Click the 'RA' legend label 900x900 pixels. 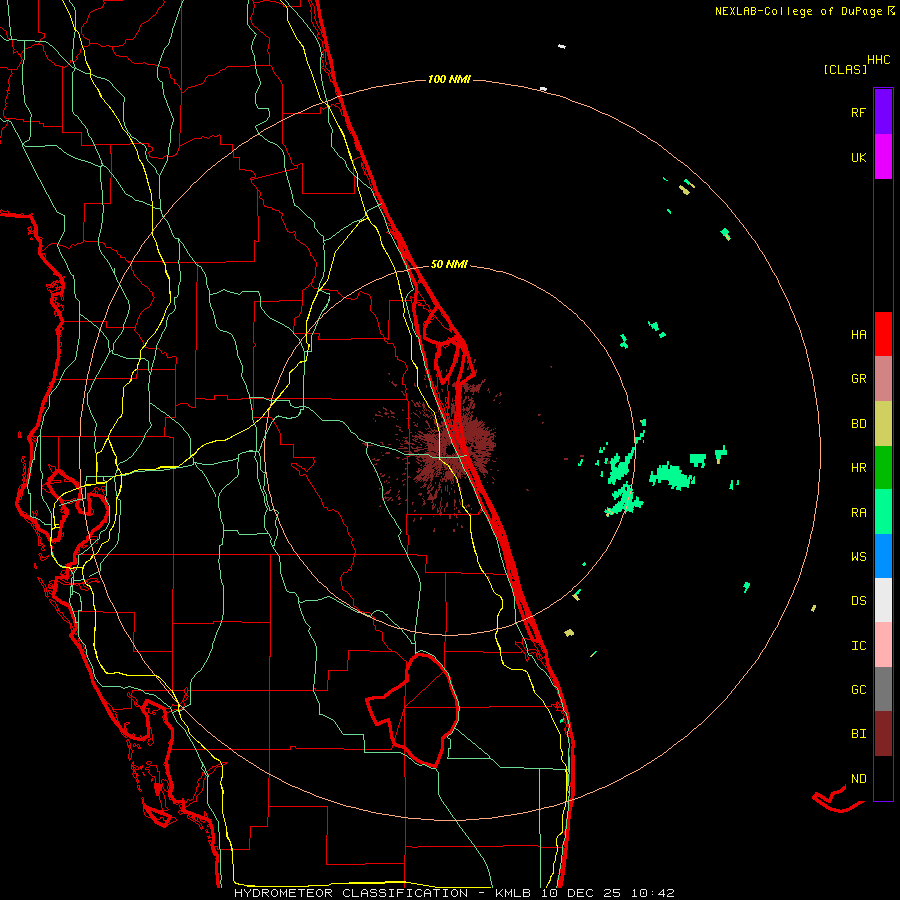coord(858,512)
